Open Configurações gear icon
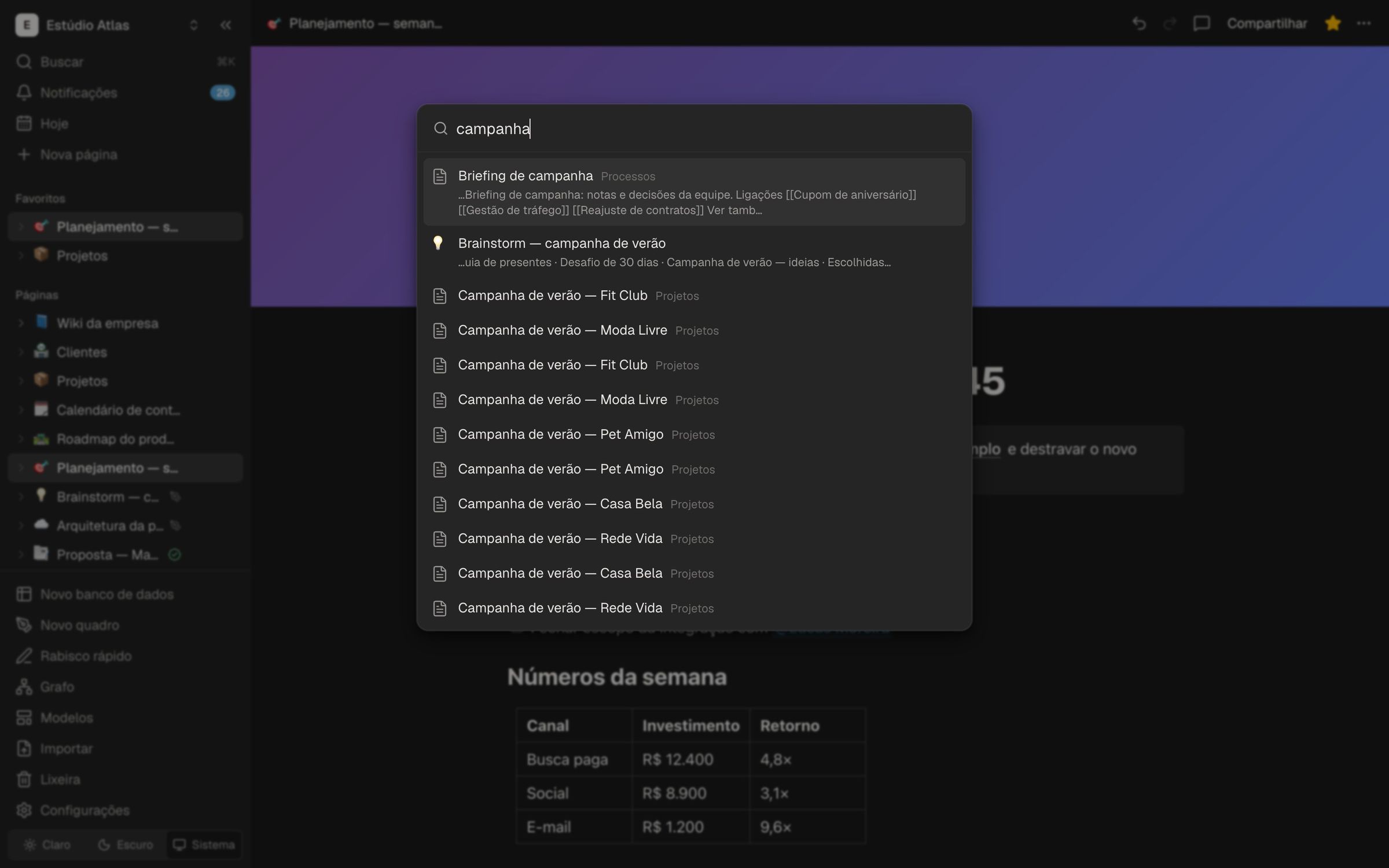Viewport: 1389px width, 868px height. 24,810
